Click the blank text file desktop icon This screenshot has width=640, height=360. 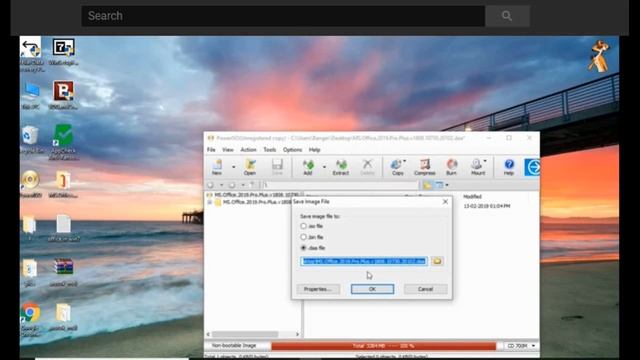coord(63,228)
